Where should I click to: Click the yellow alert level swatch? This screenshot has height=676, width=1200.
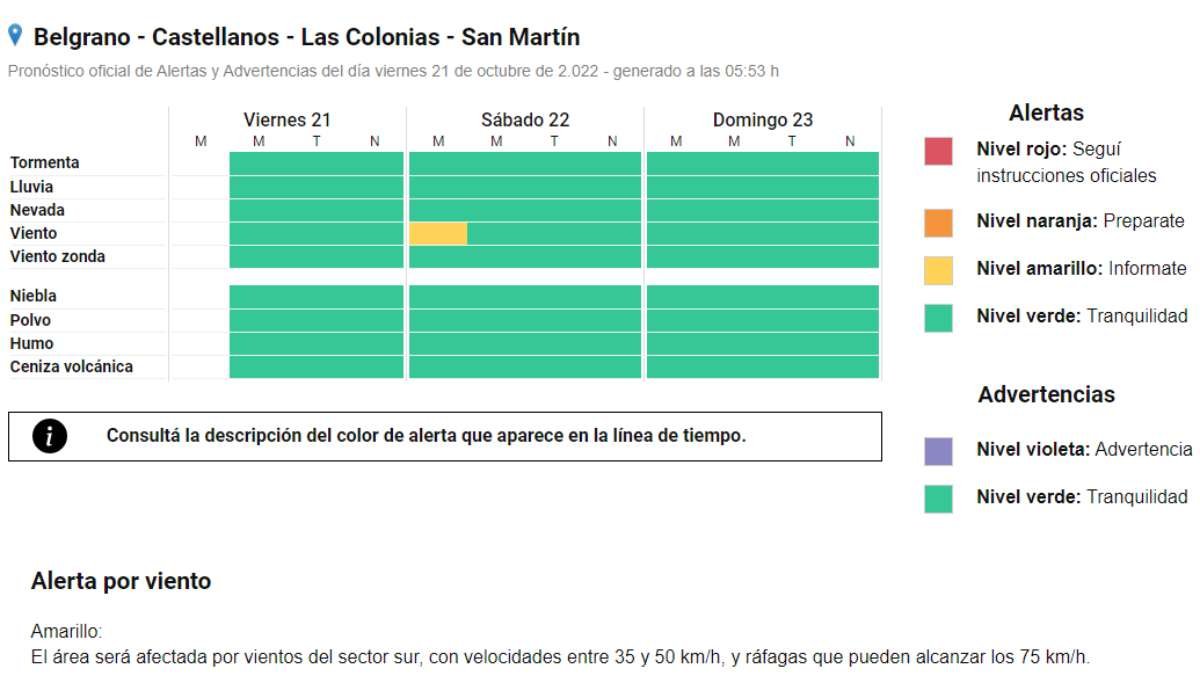pyautogui.click(x=938, y=270)
